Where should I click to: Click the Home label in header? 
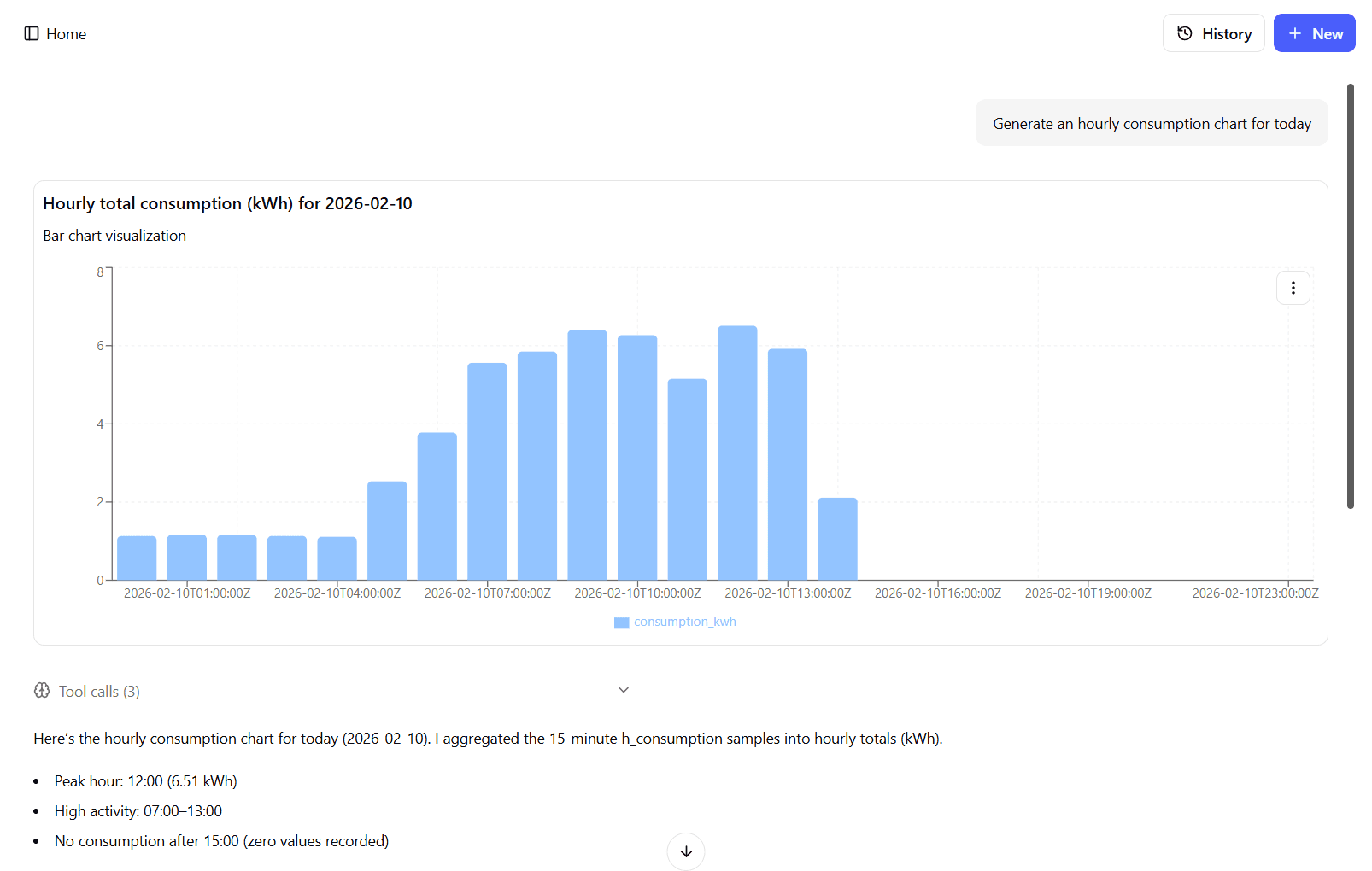66,34
